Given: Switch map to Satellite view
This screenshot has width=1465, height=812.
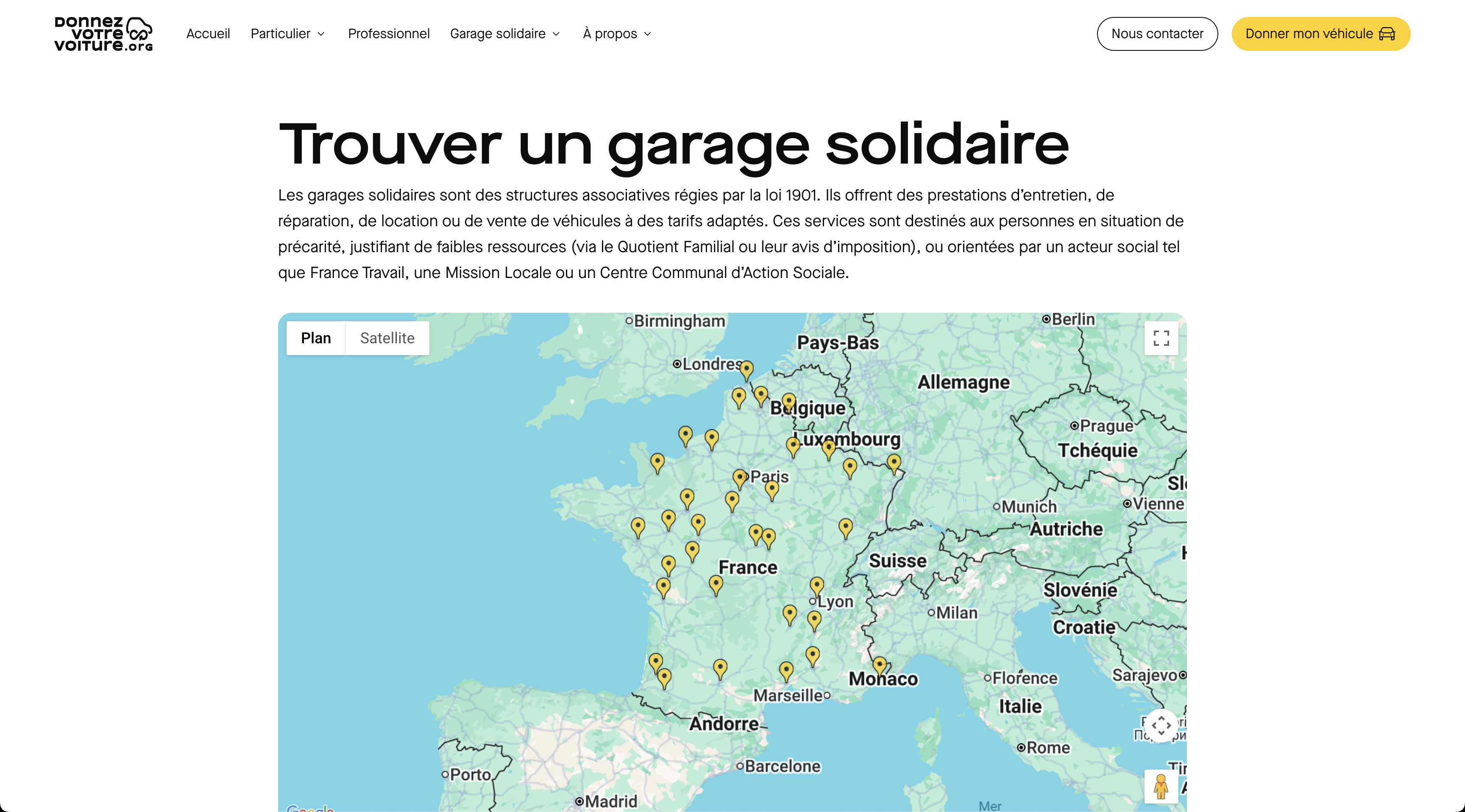Looking at the screenshot, I should 387,338.
